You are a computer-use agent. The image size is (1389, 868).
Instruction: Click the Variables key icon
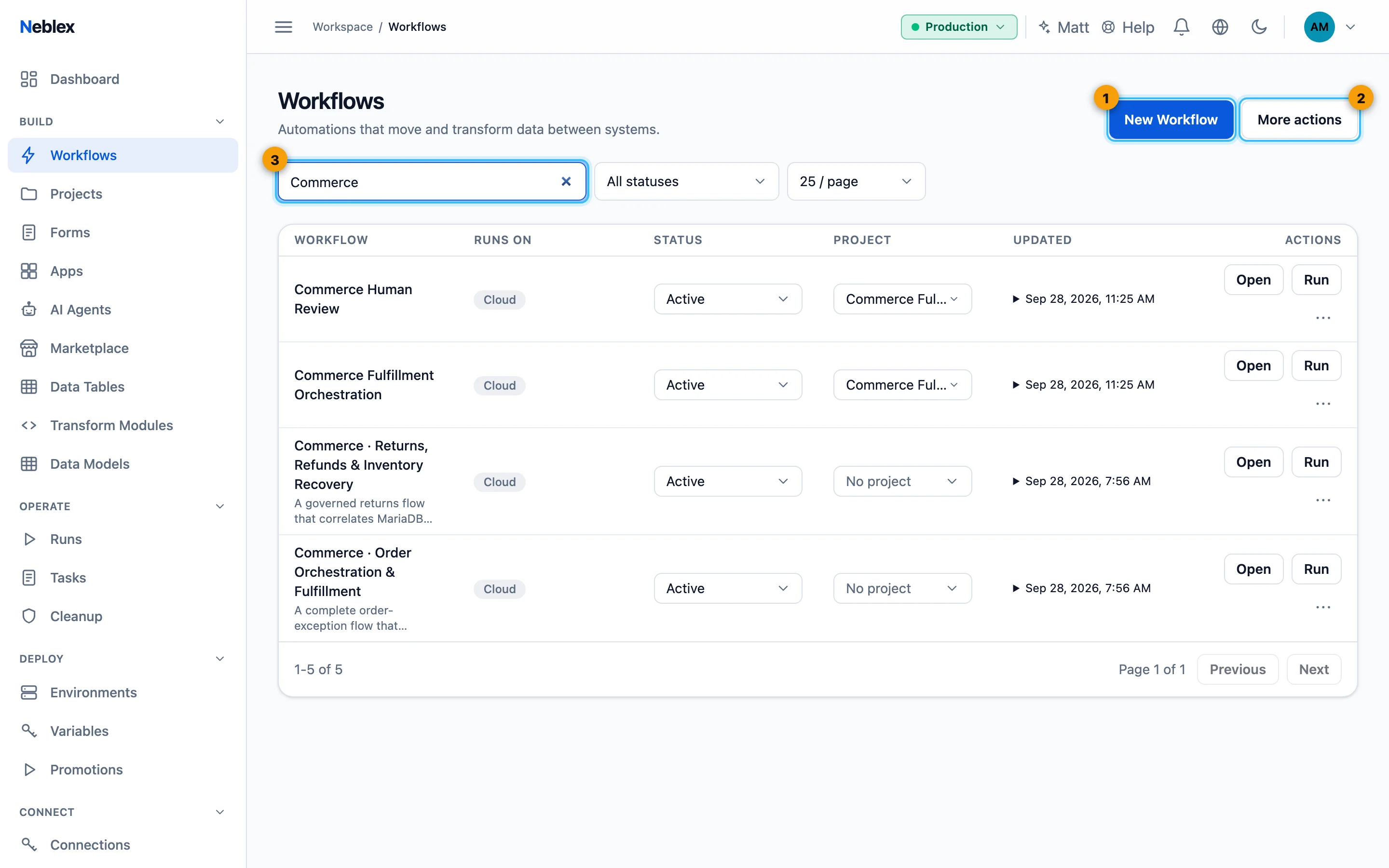(x=29, y=731)
